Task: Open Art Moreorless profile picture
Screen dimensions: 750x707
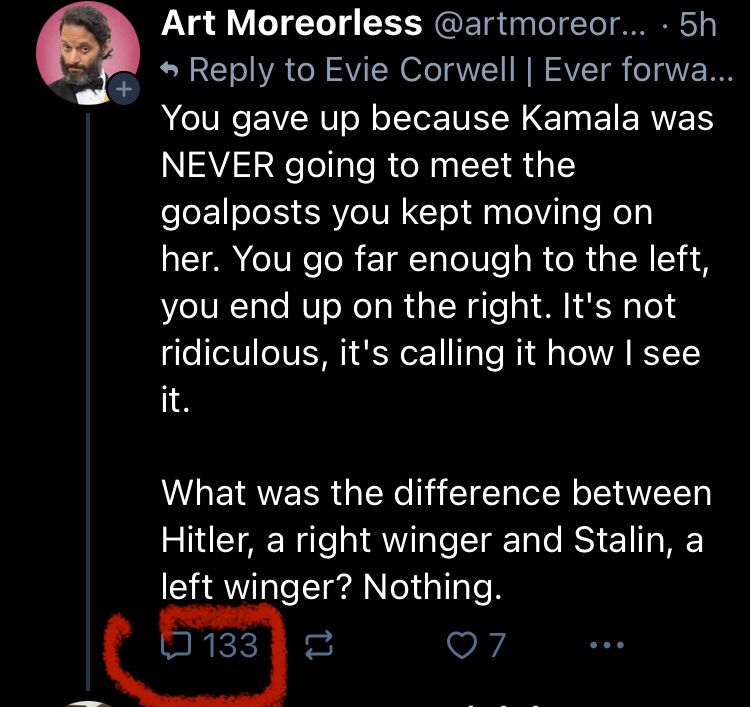Action: coord(79,58)
